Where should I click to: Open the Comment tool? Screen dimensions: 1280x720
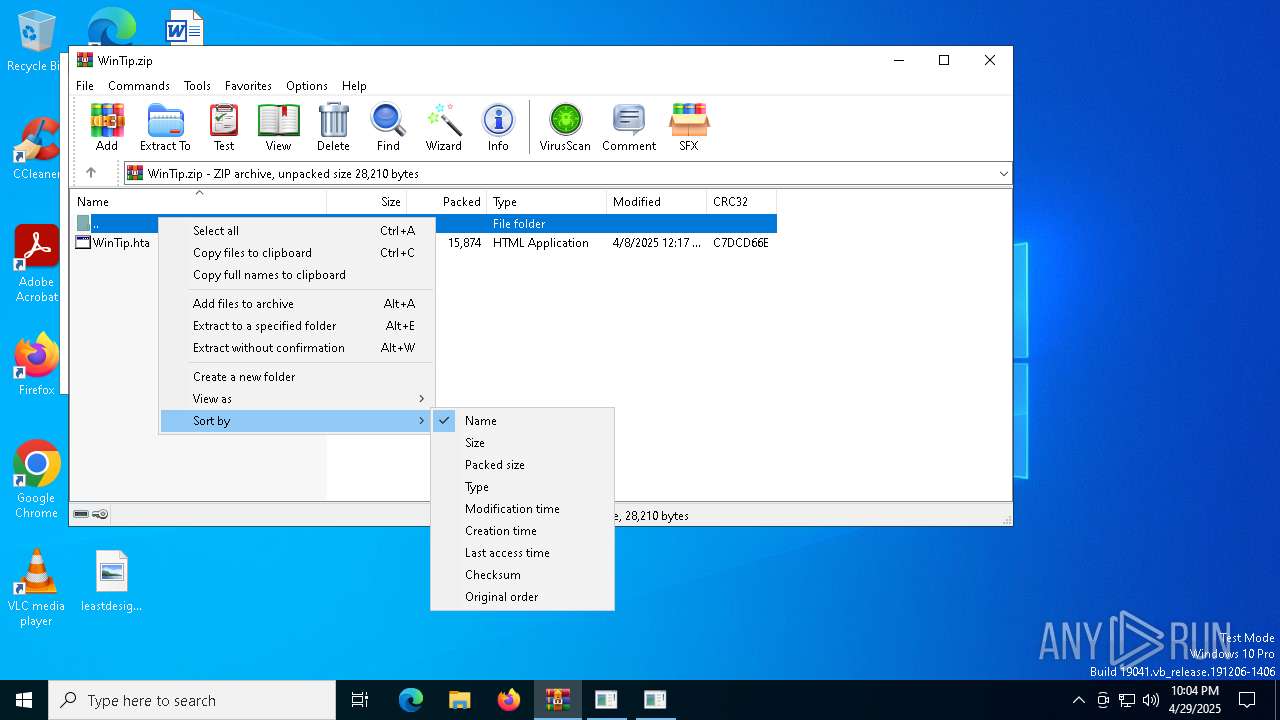(629, 127)
